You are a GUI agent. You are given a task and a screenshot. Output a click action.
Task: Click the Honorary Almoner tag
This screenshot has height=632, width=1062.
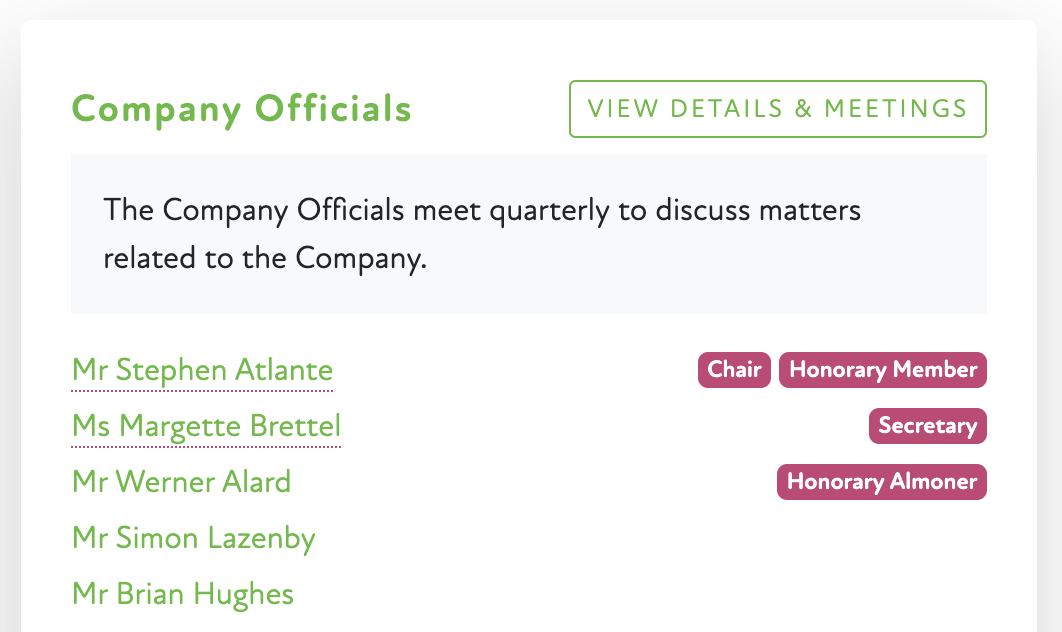[x=881, y=482]
